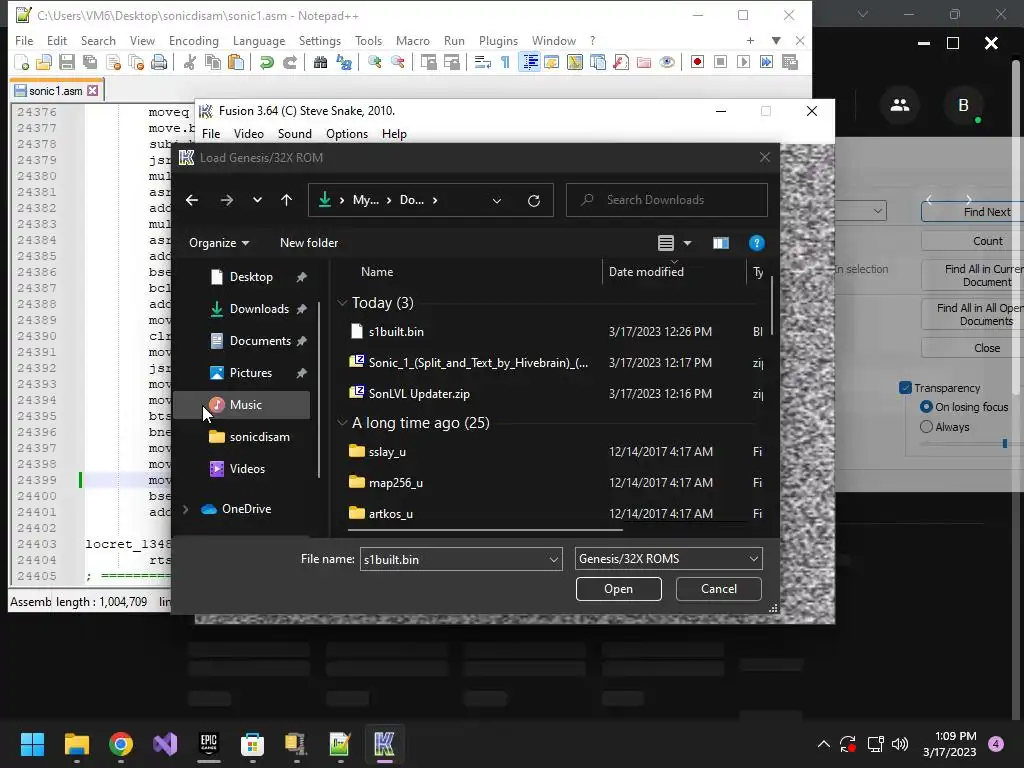The width and height of the screenshot is (1024, 768).
Task: Click Cancel button in Load ROM dialog
Action: pyautogui.click(x=718, y=589)
